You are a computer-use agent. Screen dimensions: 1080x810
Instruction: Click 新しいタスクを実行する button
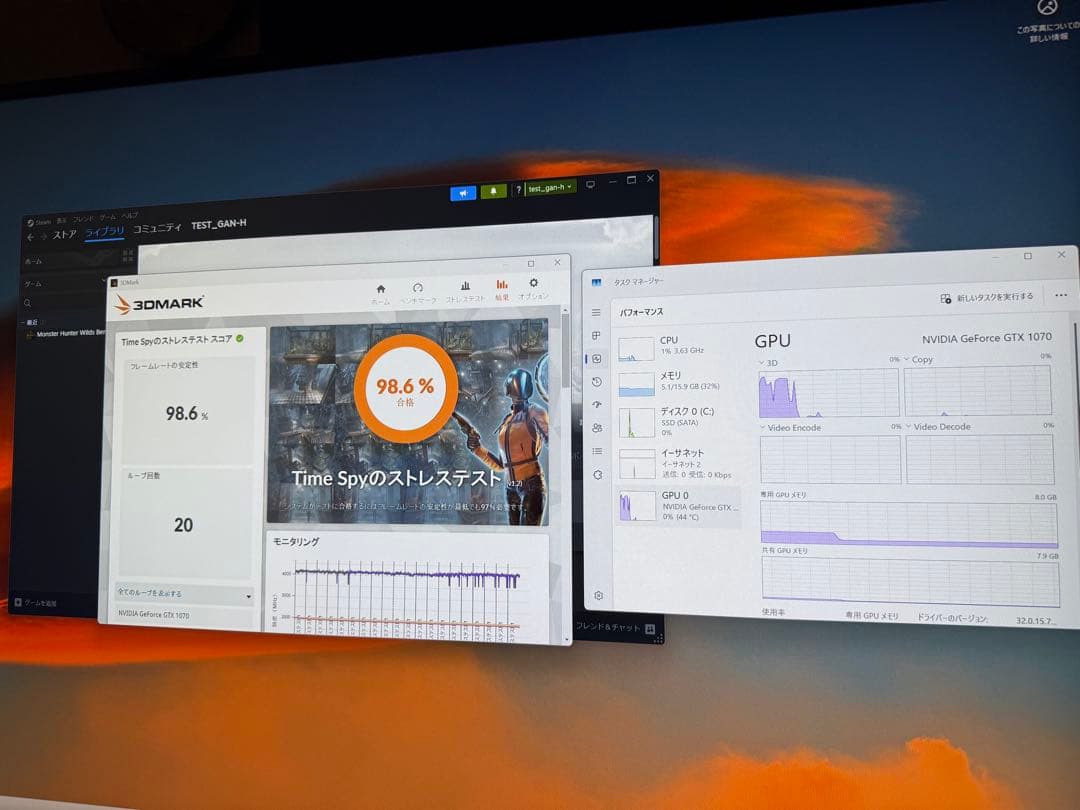[x=986, y=297]
